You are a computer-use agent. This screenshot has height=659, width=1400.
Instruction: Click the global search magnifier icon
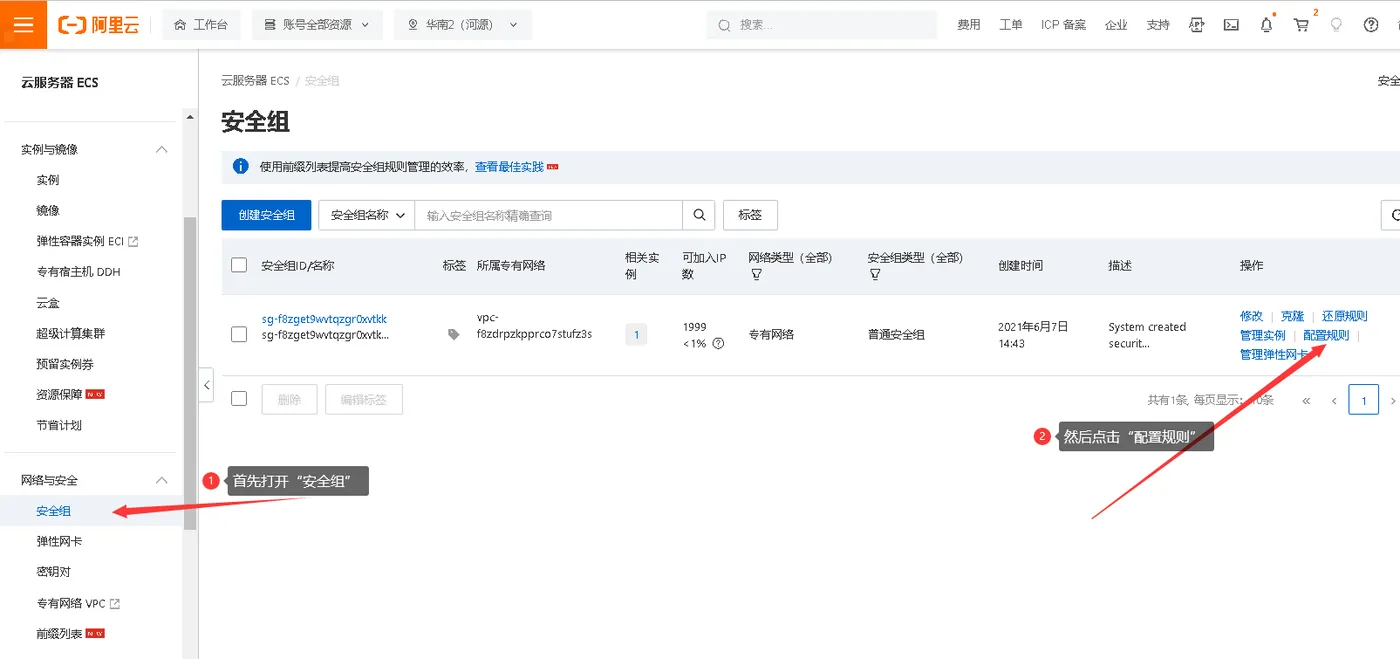(x=724, y=25)
